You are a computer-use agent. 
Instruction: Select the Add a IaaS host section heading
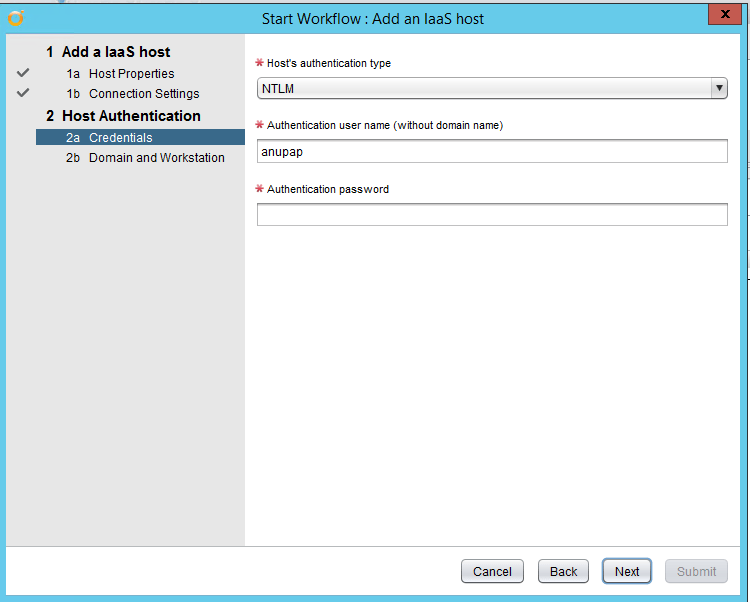pos(115,52)
